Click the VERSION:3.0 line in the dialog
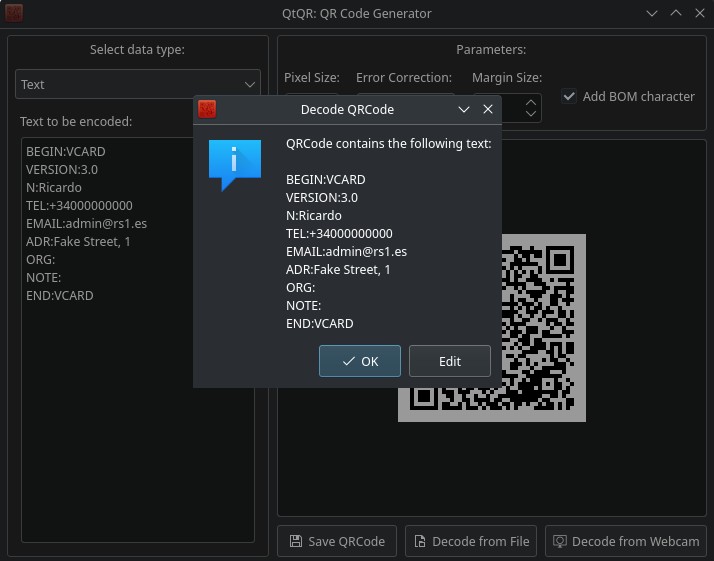Viewport: 714px width, 561px height. coord(321,197)
